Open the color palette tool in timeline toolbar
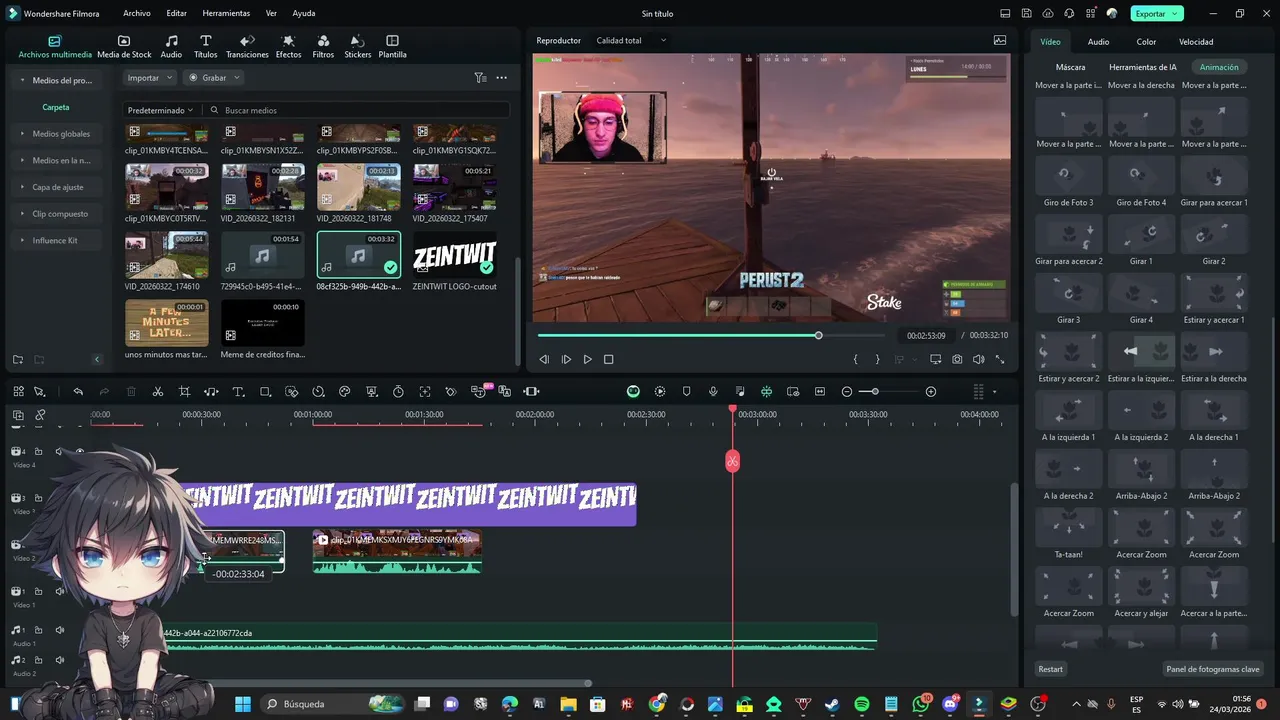 tap(345, 392)
